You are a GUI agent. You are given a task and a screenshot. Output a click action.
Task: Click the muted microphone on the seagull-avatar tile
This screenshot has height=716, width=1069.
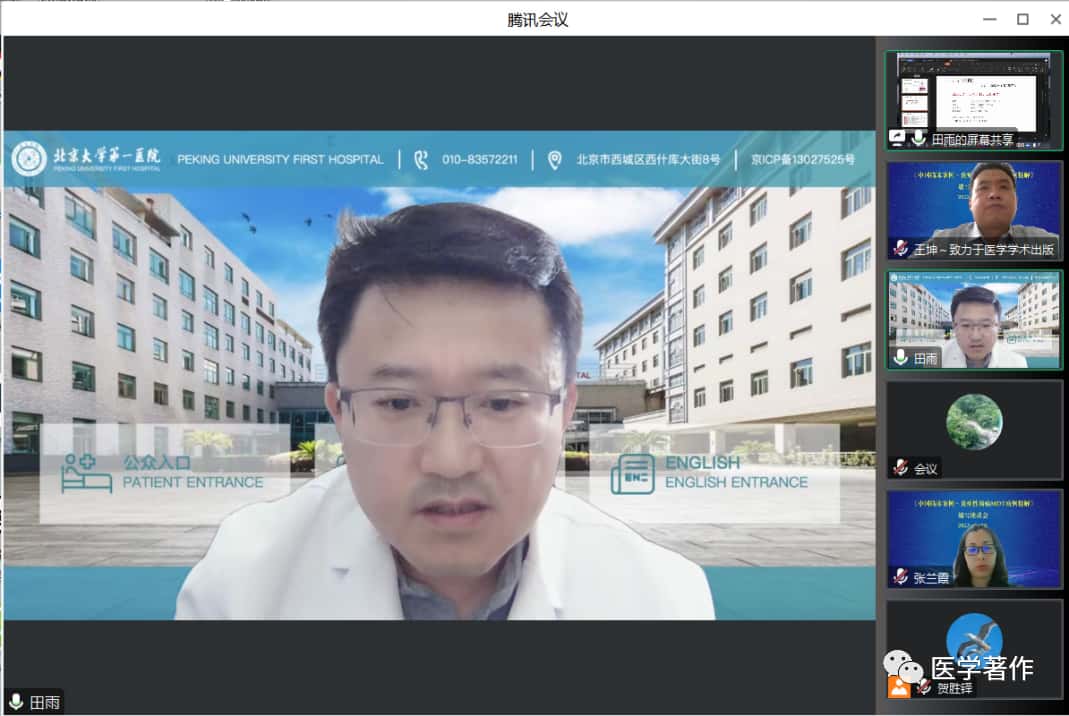[924, 687]
